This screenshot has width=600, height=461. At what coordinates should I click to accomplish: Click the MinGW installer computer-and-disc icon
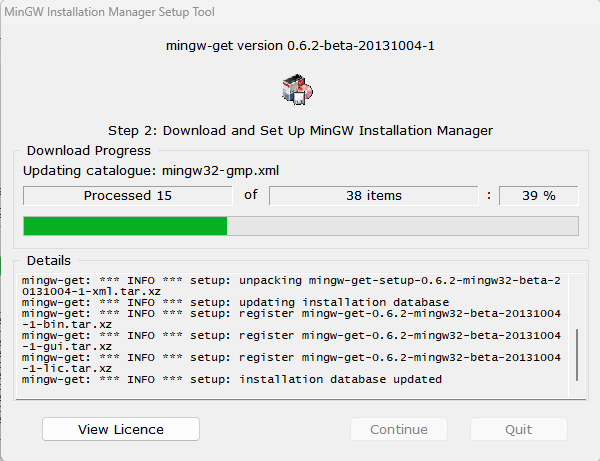pyautogui.click(x=297, y=90)
